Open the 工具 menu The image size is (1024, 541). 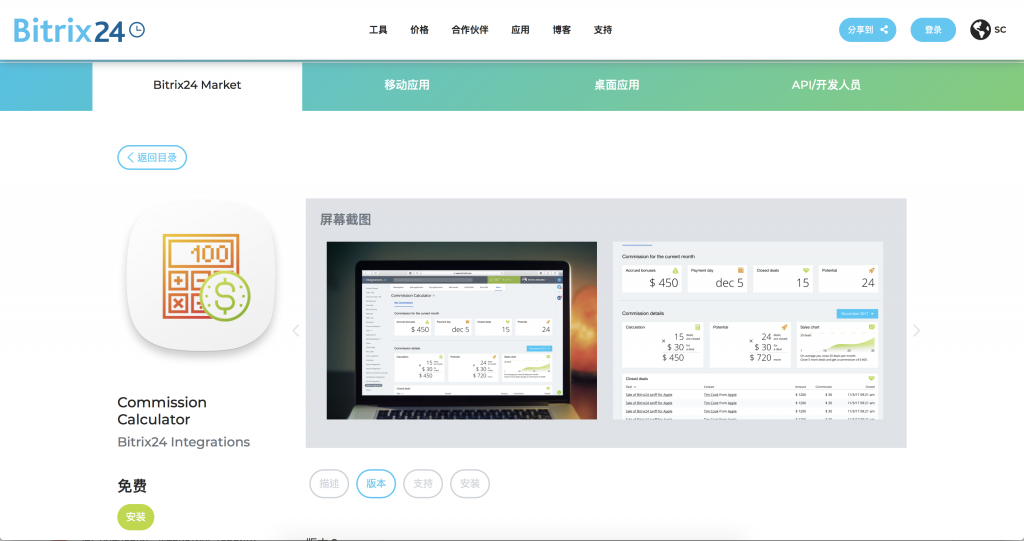(378, 30)
